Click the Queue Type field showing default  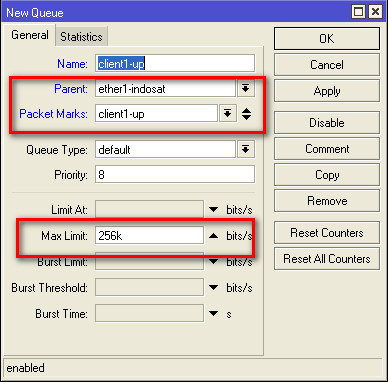tap(165, 149)
